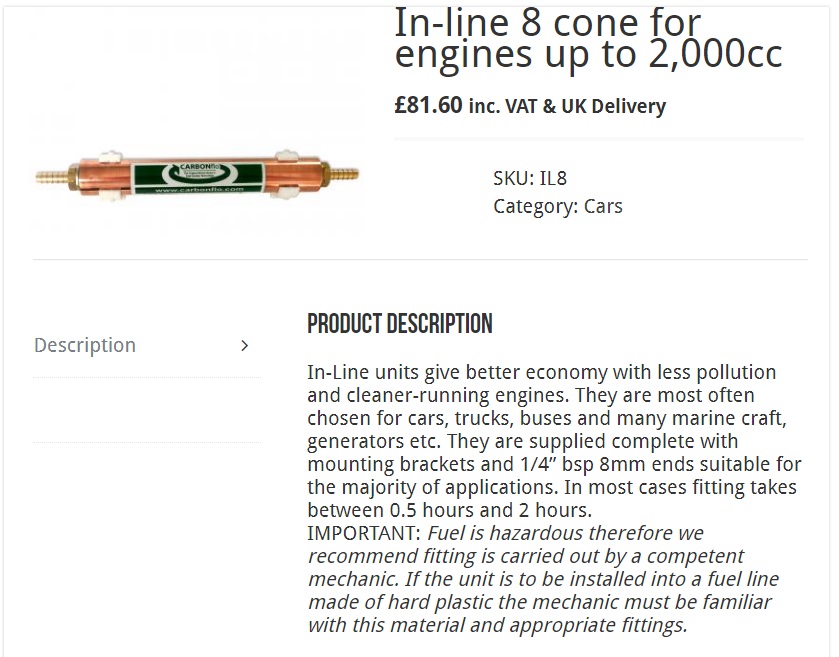Image resolution: width=839 pixels, height=657 pixels.
Task: Select the Description tab
Action: tap(85, 345)
